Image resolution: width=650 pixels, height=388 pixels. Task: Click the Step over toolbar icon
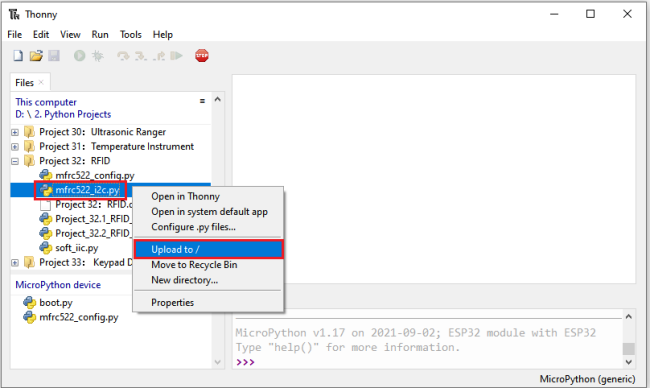click(123, 56)
